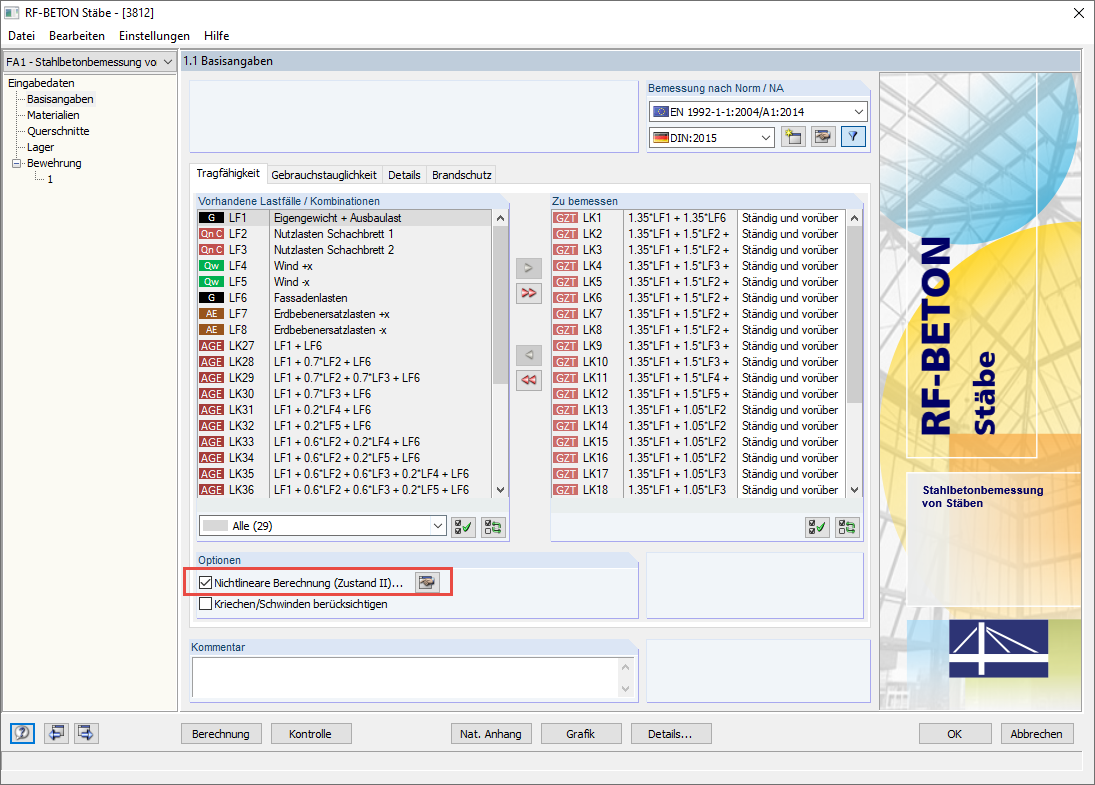
Task: Click scroll-down arrow of Zu bemessen list
Action: click(x=855, y=490)
